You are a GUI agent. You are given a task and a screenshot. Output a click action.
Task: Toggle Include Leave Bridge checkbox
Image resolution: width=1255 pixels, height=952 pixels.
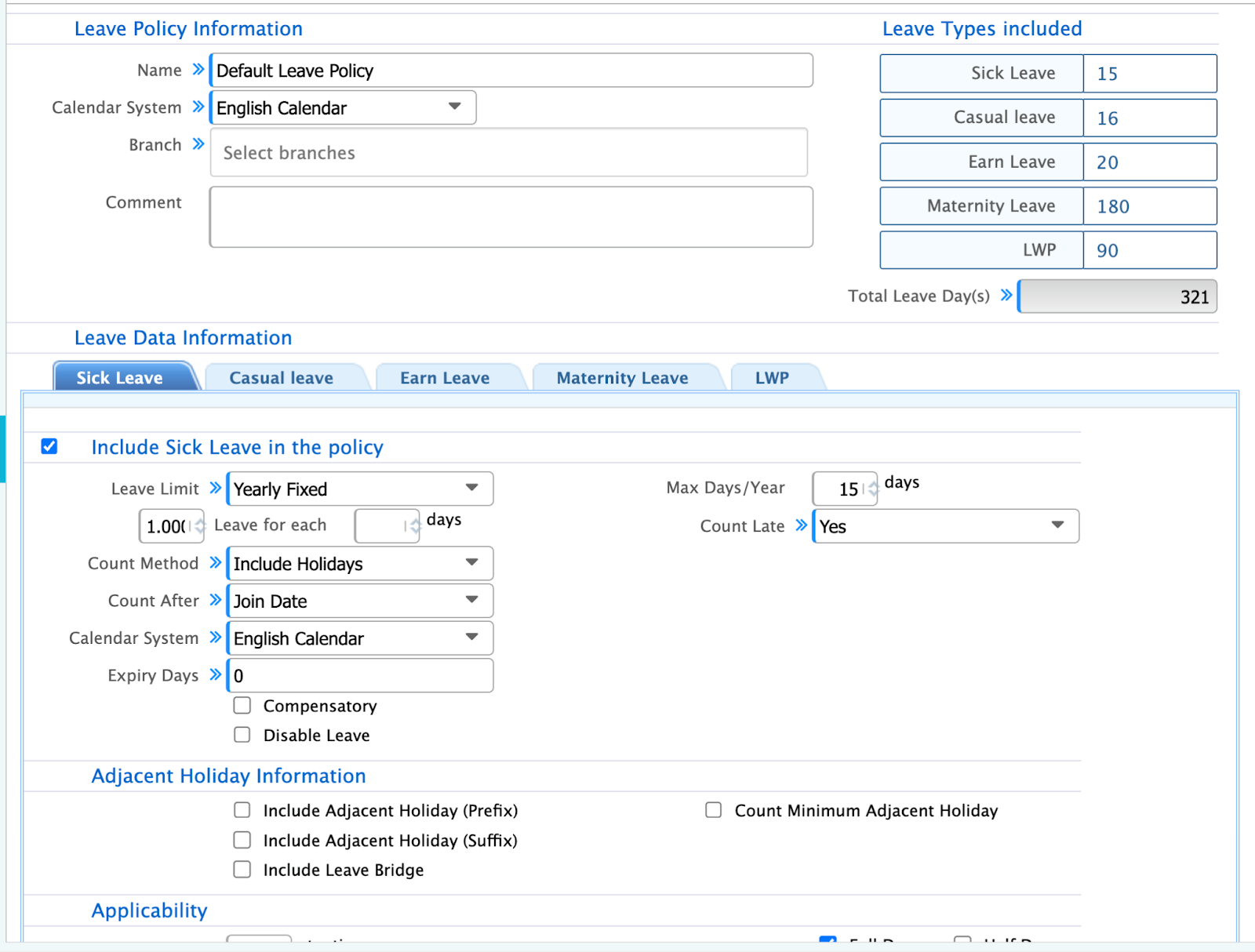point(242,870)
